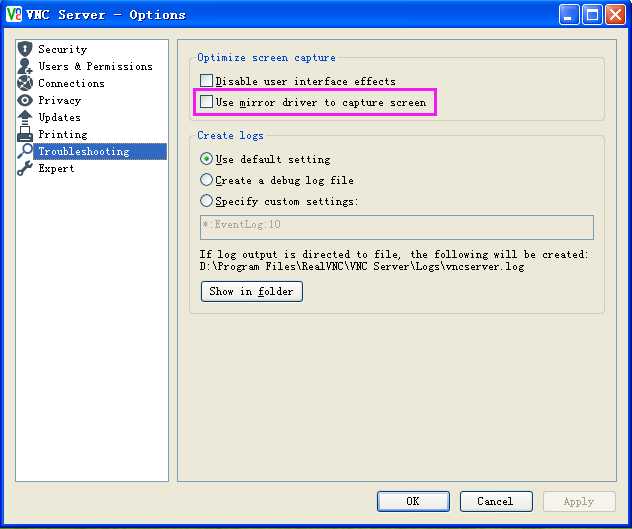The width and height of the screenshot is (632, 529).
Task: Click the Printing printer icon
Action: click(x=25, y=134)
